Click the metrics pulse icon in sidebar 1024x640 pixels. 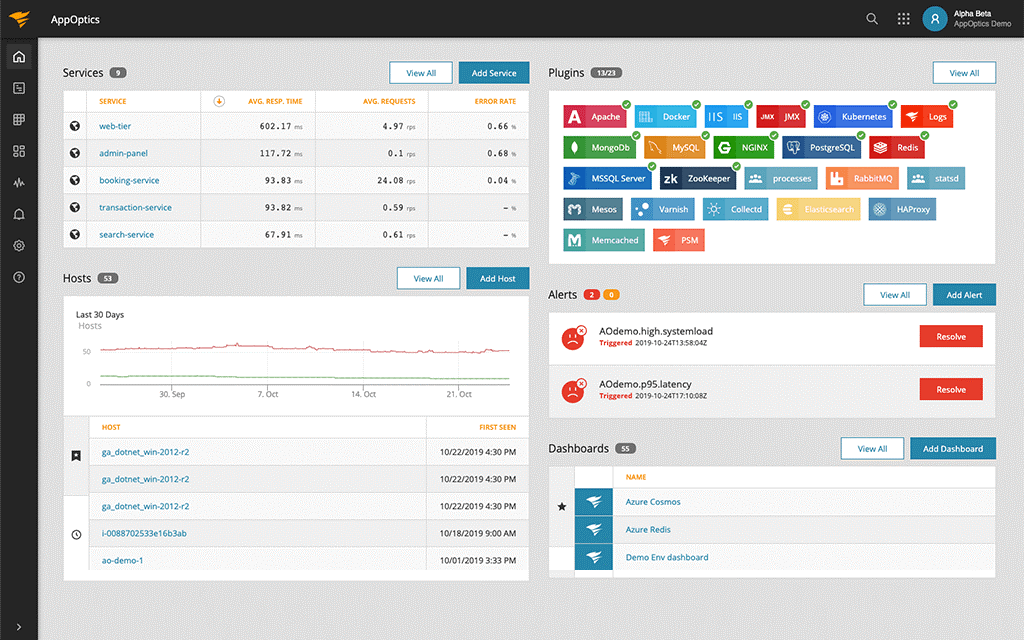19,183
